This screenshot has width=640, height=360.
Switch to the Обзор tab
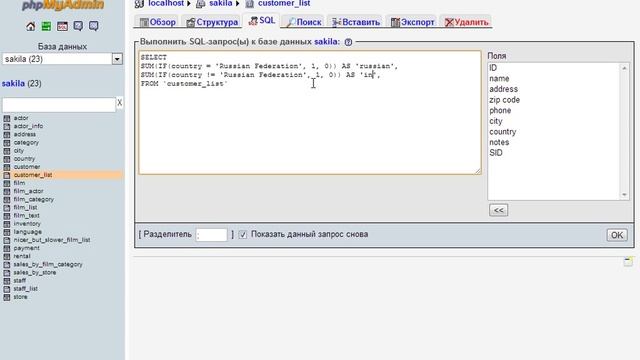[x=158, y=22]
